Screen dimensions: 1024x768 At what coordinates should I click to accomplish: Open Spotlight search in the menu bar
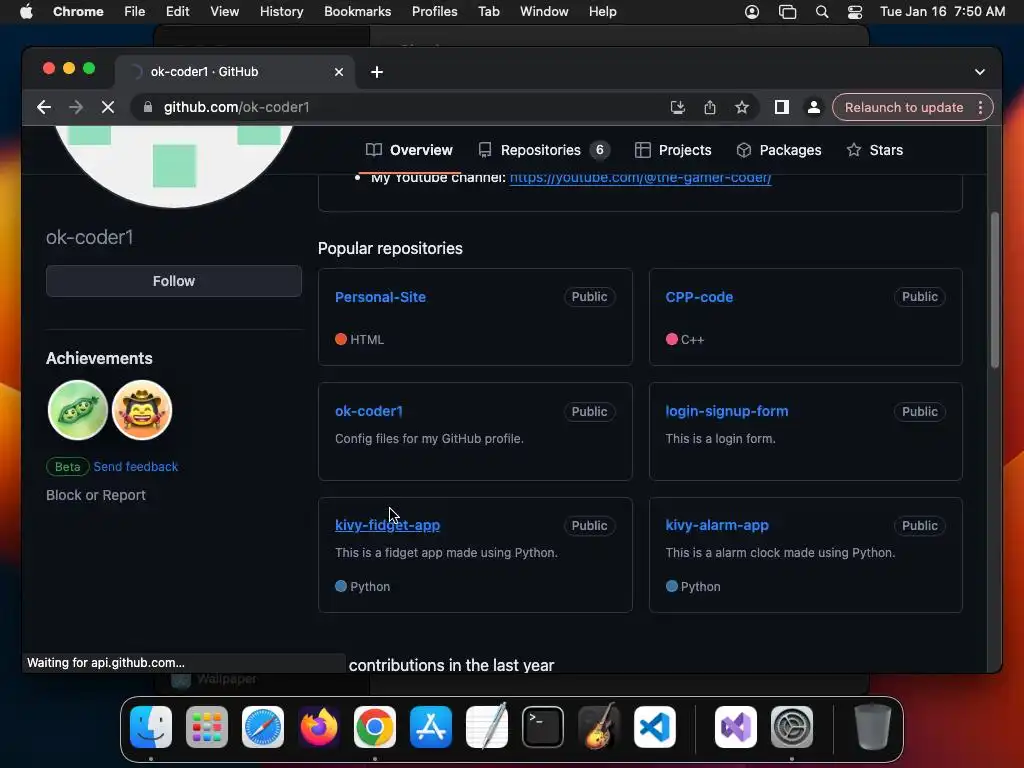822,12
